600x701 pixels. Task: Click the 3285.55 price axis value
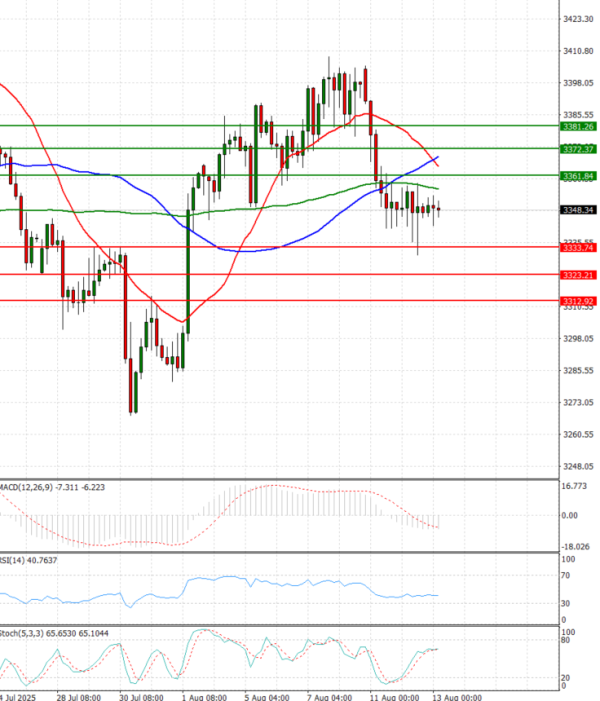pyautogui.click(x=578, y=370)
